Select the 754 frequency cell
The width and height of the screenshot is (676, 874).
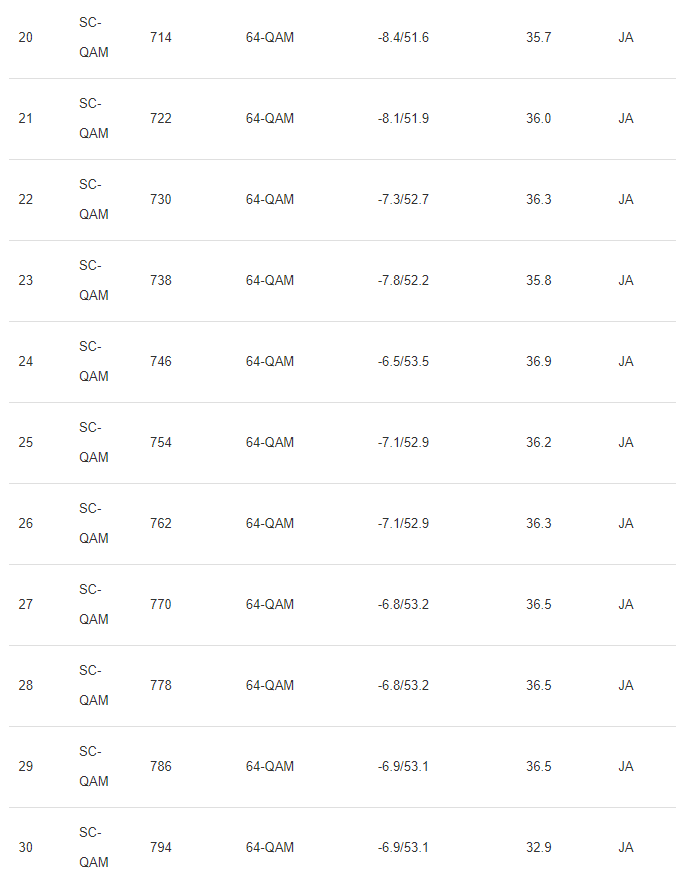[160, 442]
